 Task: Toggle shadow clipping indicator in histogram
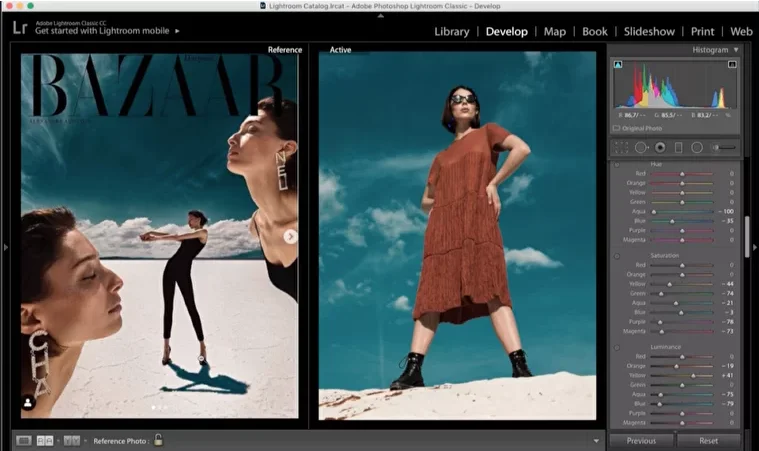(x=616, y=64)
